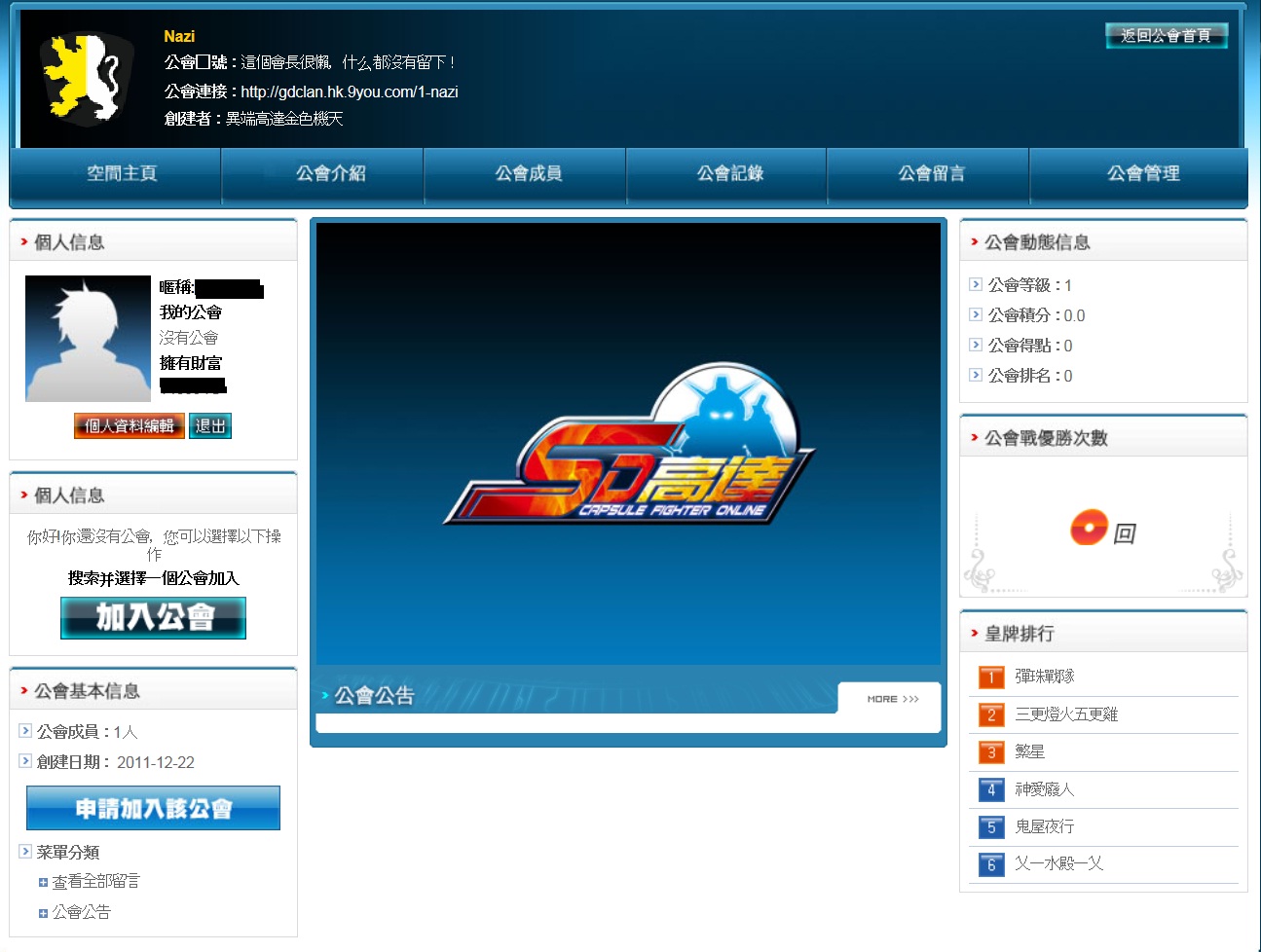This screenshot has width=1261, height=952.
Task: Click the arrow bullet beside 公會成員：1人
Action: (x=25, y=730)
